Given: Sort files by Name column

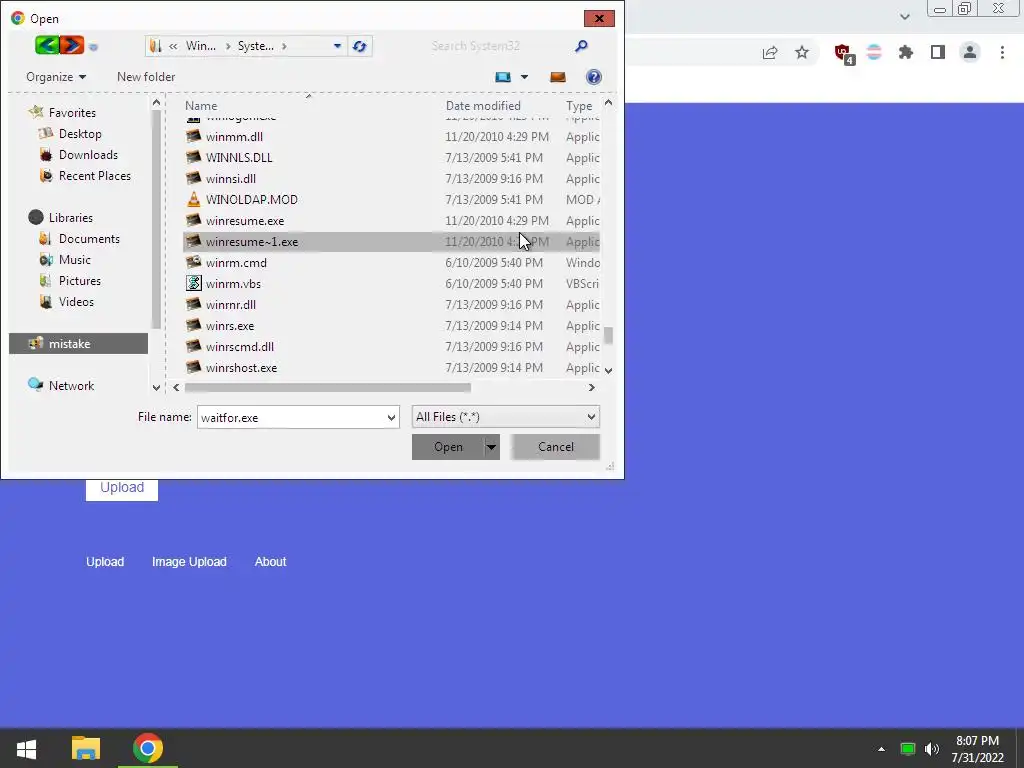Looking at the screenshot, I should [x=201, y=106].
